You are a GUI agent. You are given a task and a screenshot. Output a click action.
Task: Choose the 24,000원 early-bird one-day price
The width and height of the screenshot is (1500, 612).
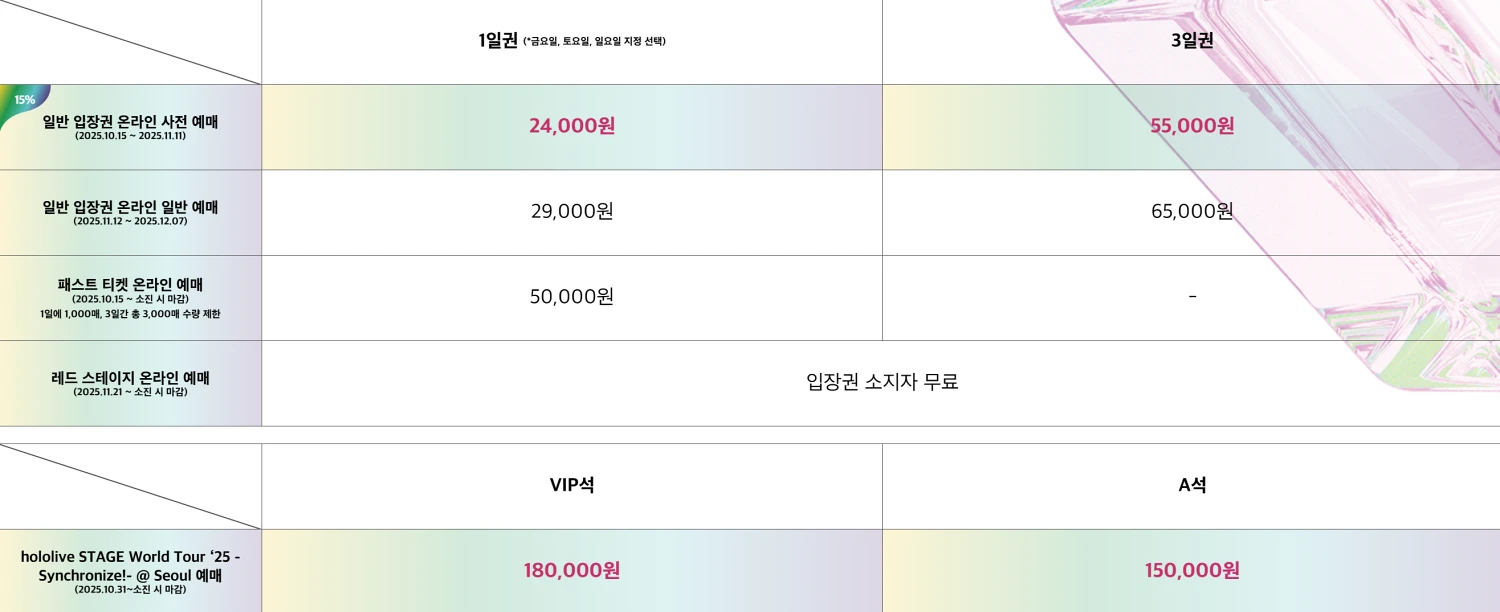click(x=572, y=126)
